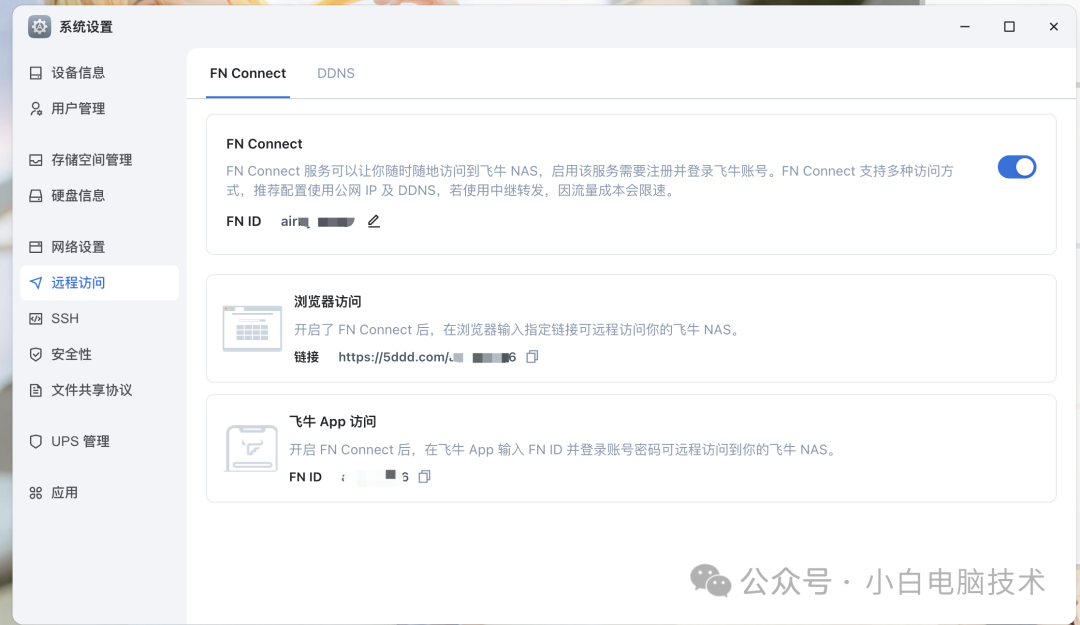
Task: Click the https://5ddd.com link text
Action: (x=427, y=357)
